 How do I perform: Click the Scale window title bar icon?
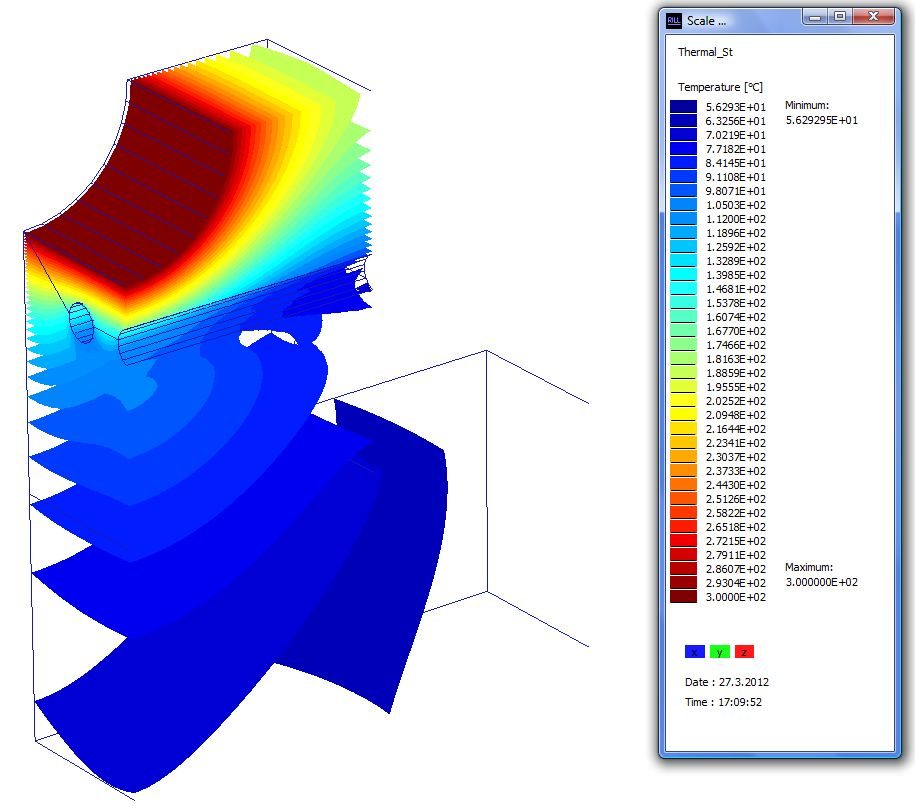(x=674, y=20)
